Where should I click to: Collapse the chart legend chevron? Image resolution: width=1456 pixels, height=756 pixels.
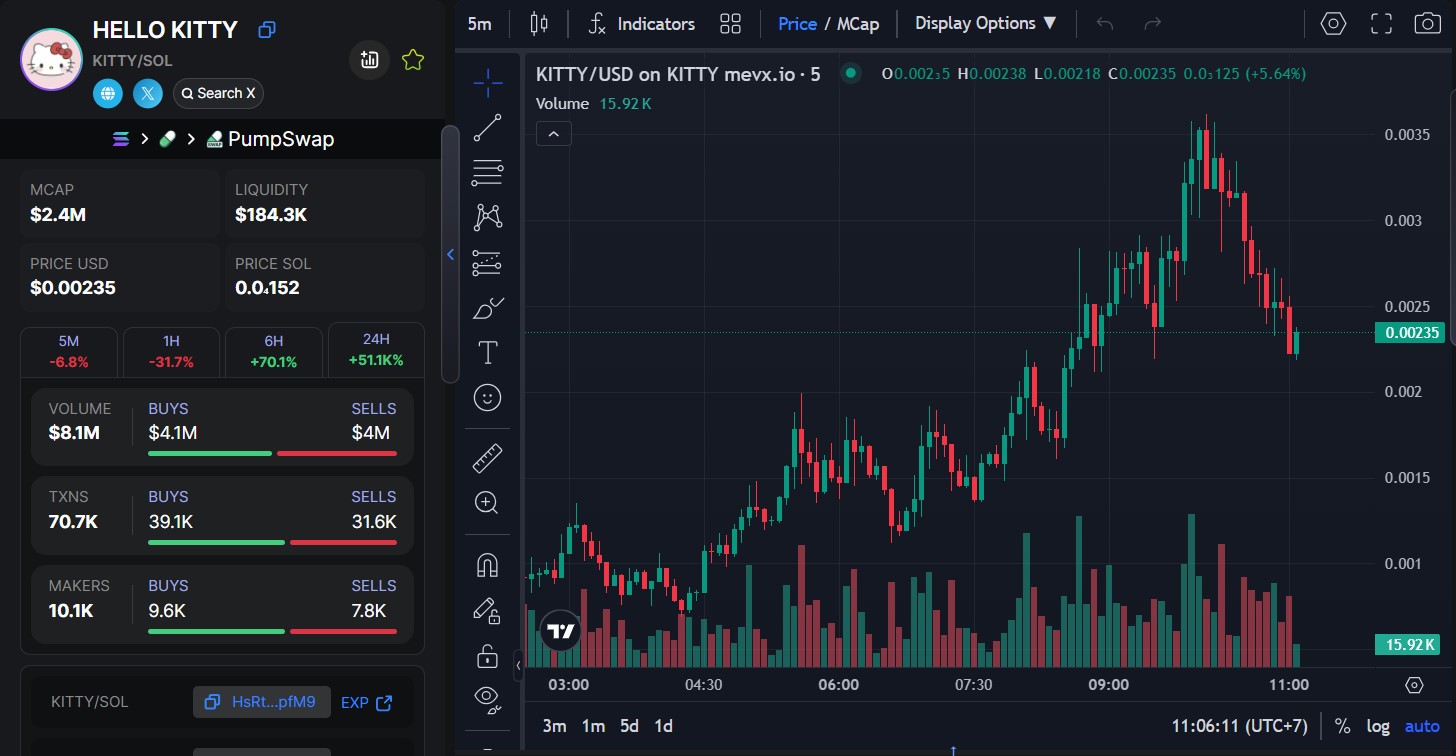point(554,133)
